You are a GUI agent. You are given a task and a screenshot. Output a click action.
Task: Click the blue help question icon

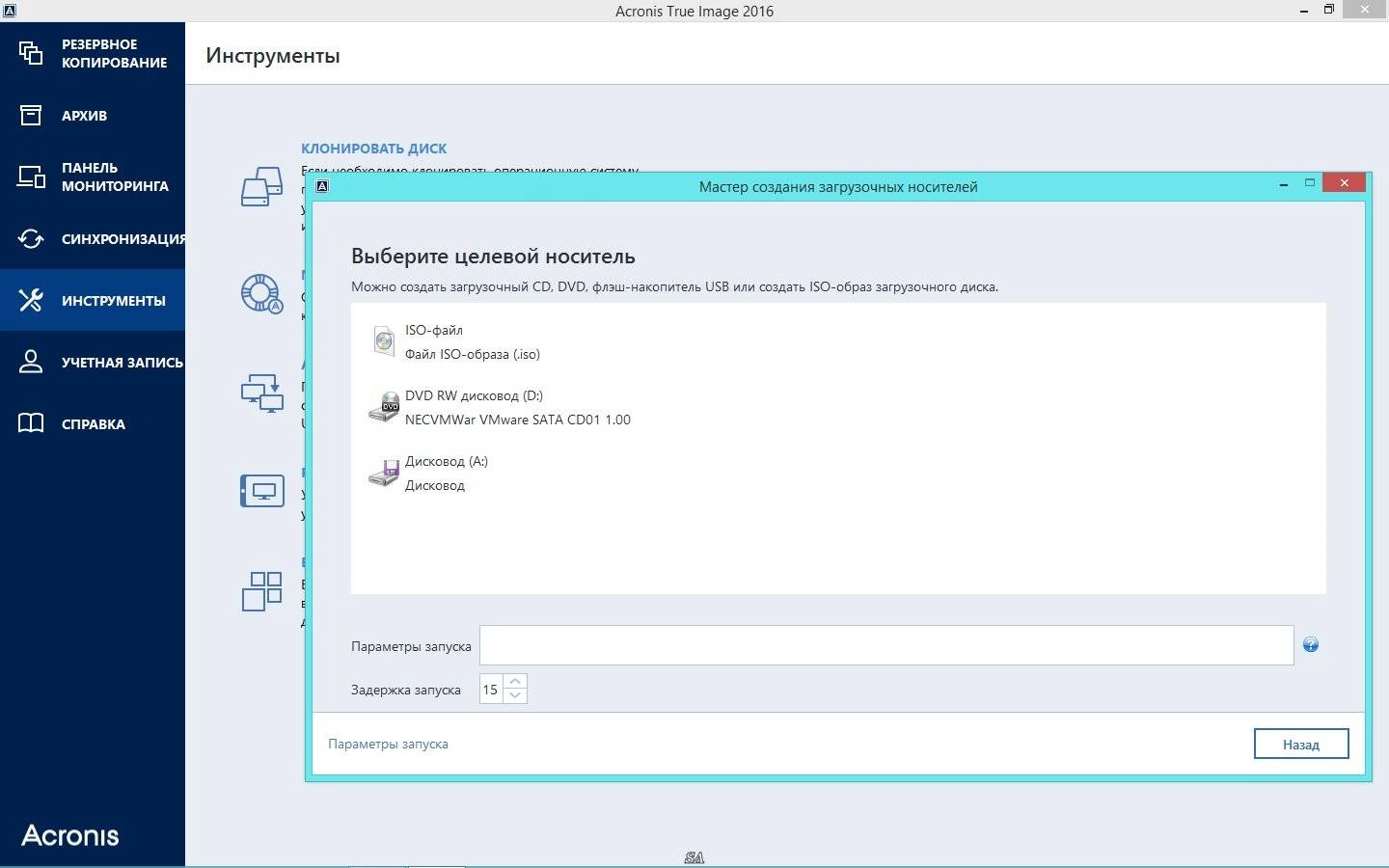1310,645
